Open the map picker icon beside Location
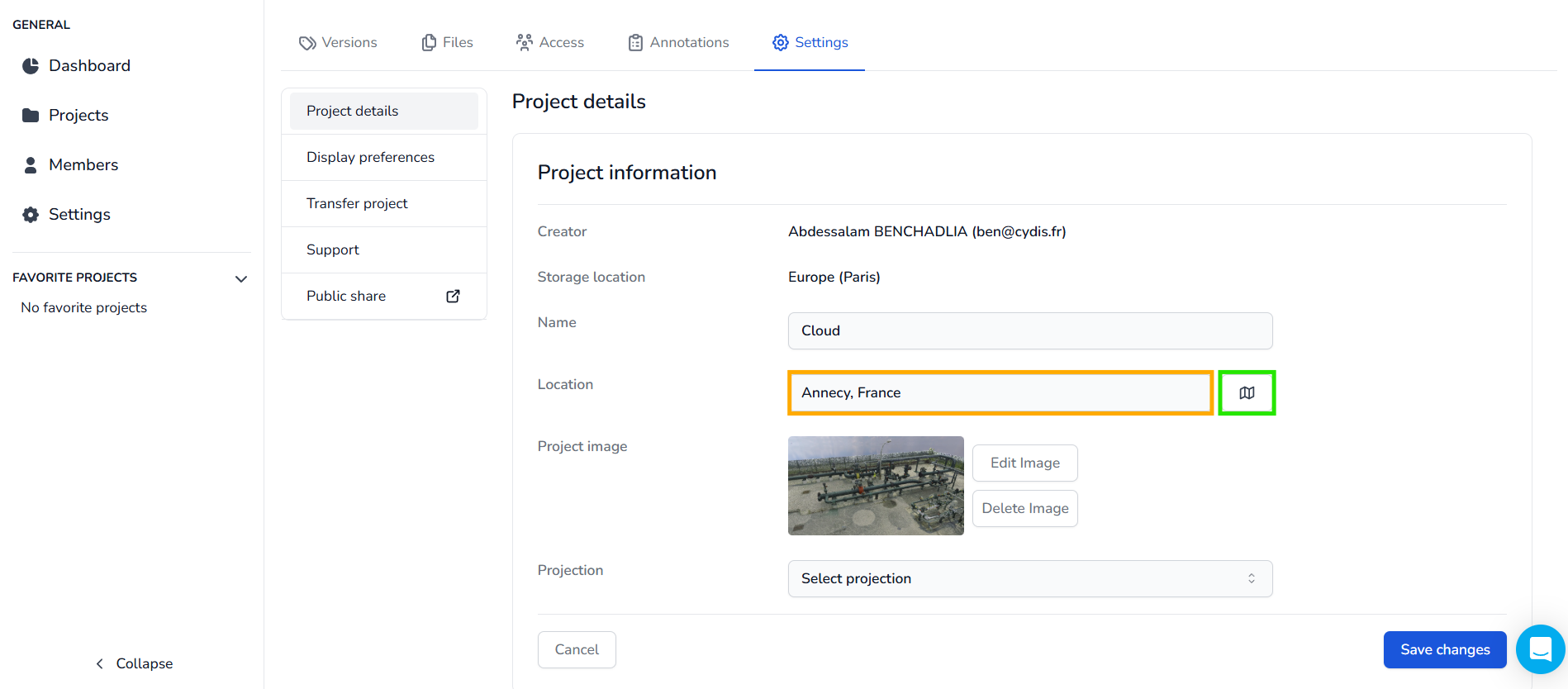Viewport: 1568px width, 689px height. tap(1247, 393)
